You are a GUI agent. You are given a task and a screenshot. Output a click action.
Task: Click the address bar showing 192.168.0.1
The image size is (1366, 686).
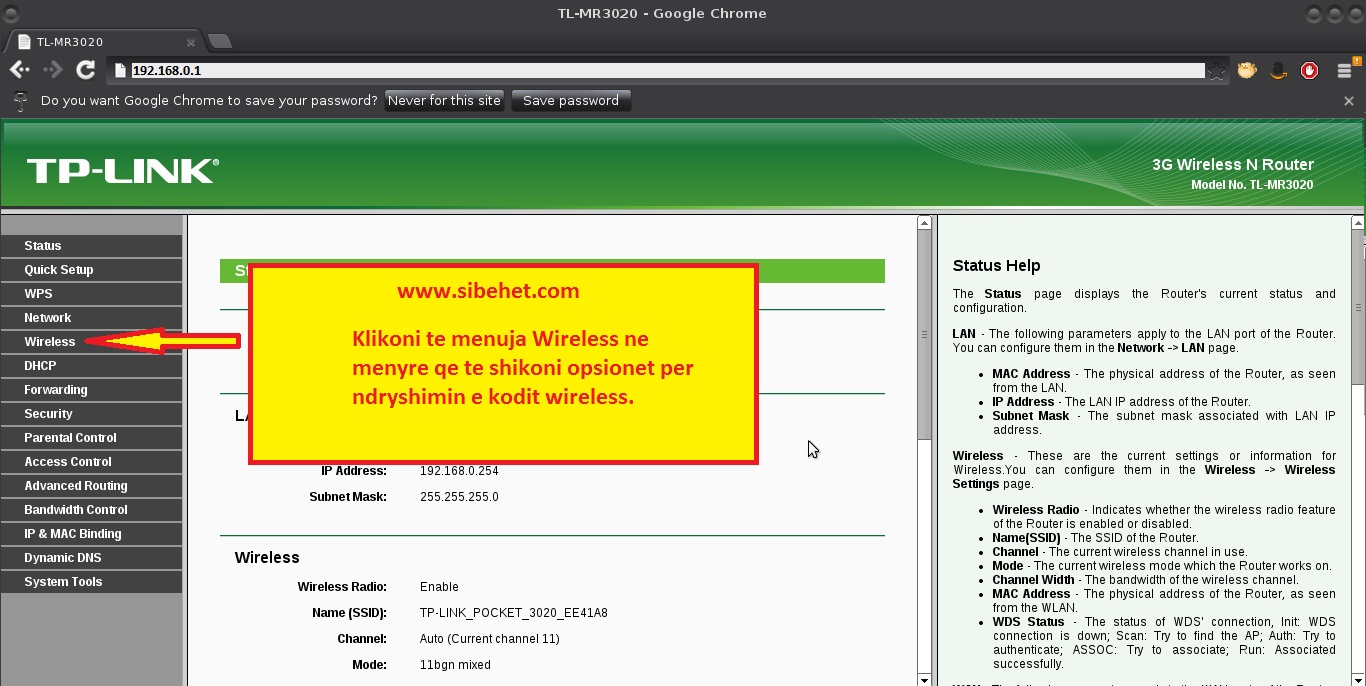[x=660, y=71]
